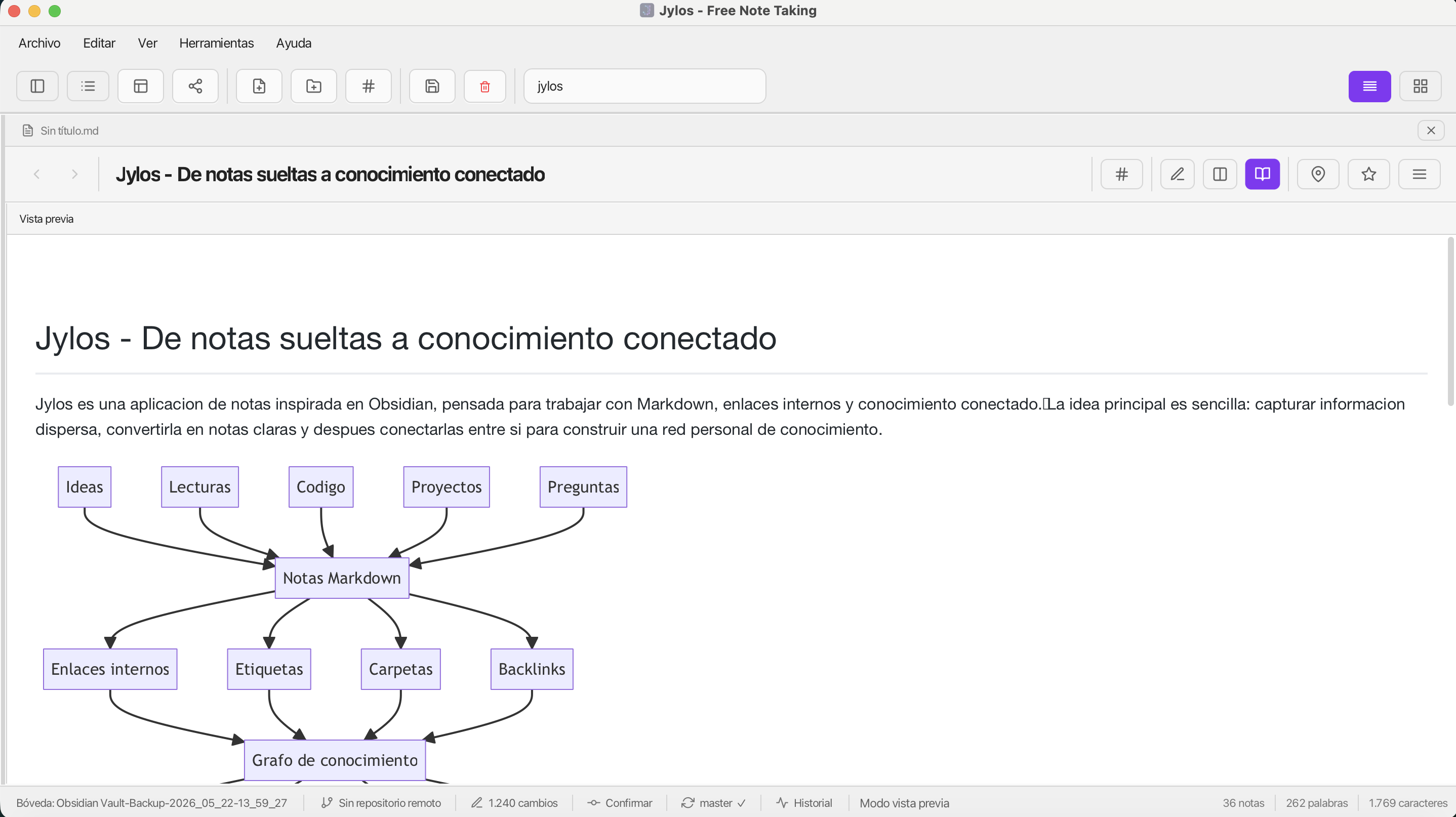Viewport: 1456px width, 817px height.
Task: Click the Preguntas diagram node
Action: coord(583,487)
